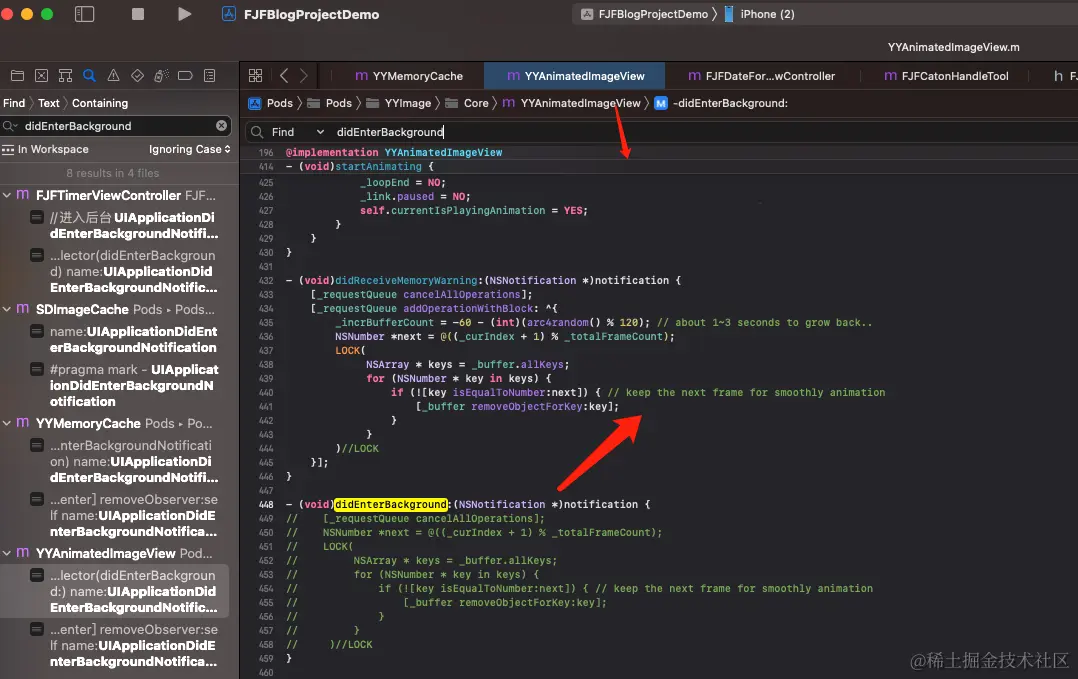The width and height of the screenshot is (1078, 679).
Task: Open the Breakpoint navigator
Action: tap(185, 76)
